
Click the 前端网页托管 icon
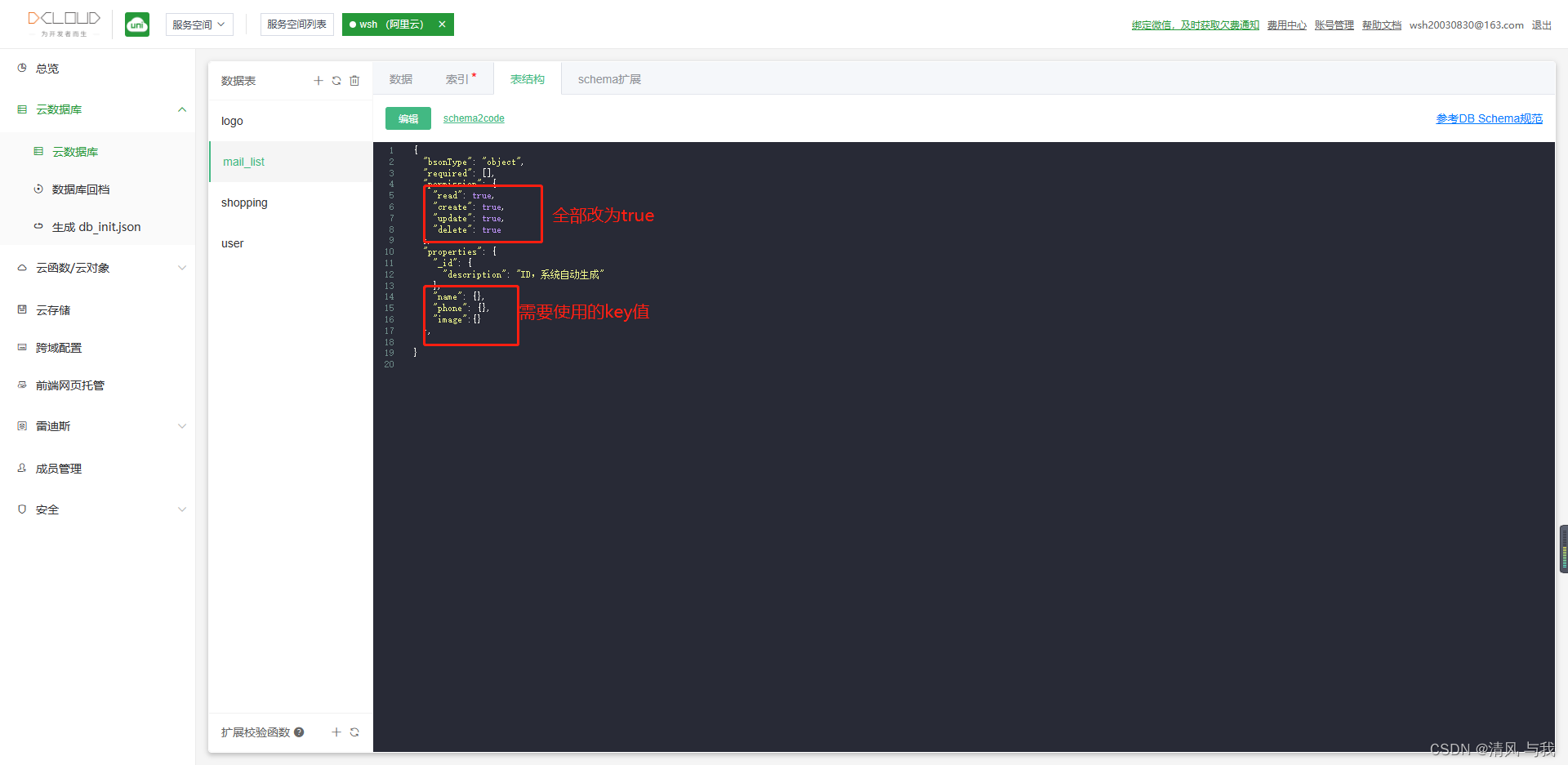click(22, 385)
